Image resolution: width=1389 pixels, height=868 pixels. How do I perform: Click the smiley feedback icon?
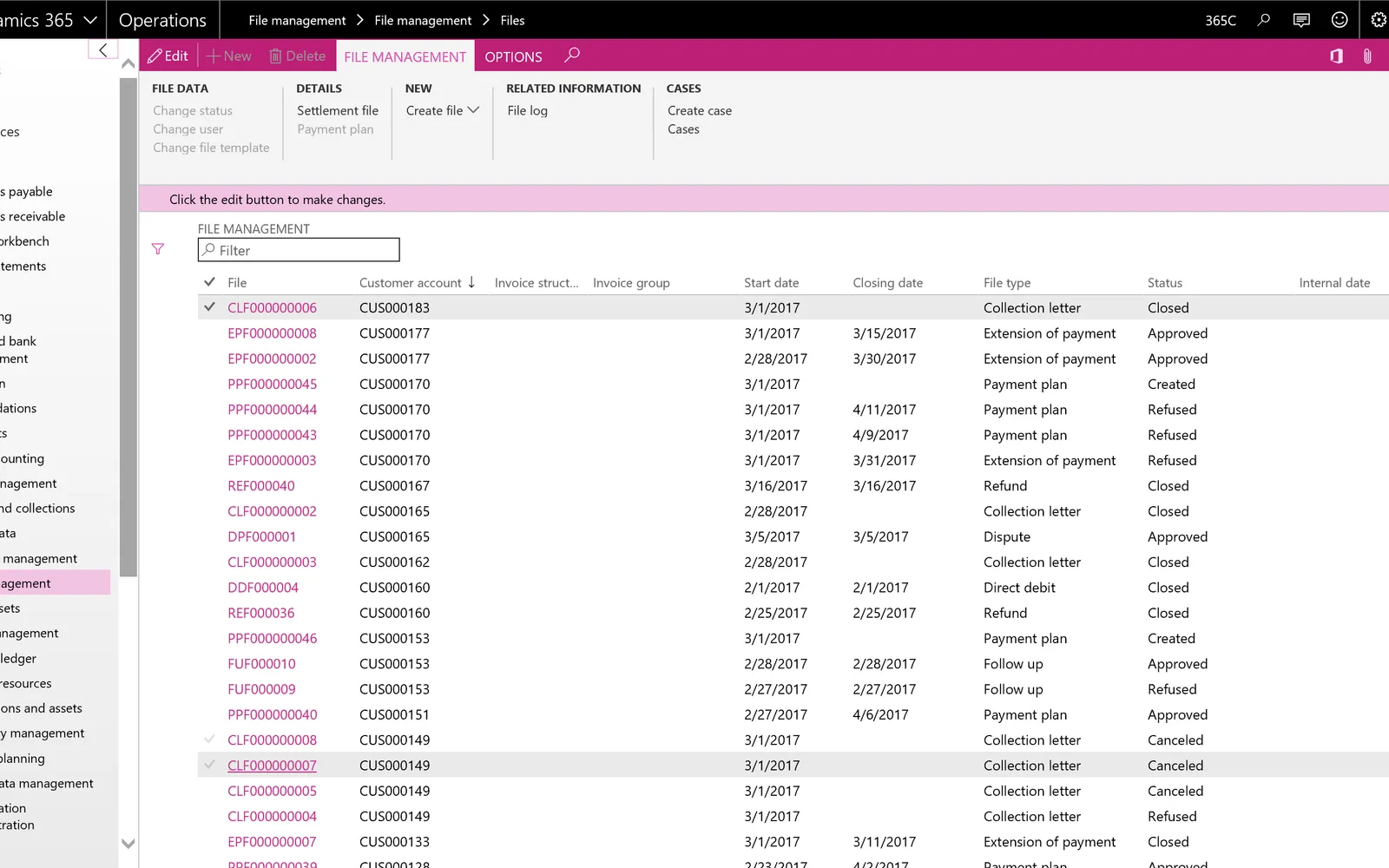click(1340, 19)
